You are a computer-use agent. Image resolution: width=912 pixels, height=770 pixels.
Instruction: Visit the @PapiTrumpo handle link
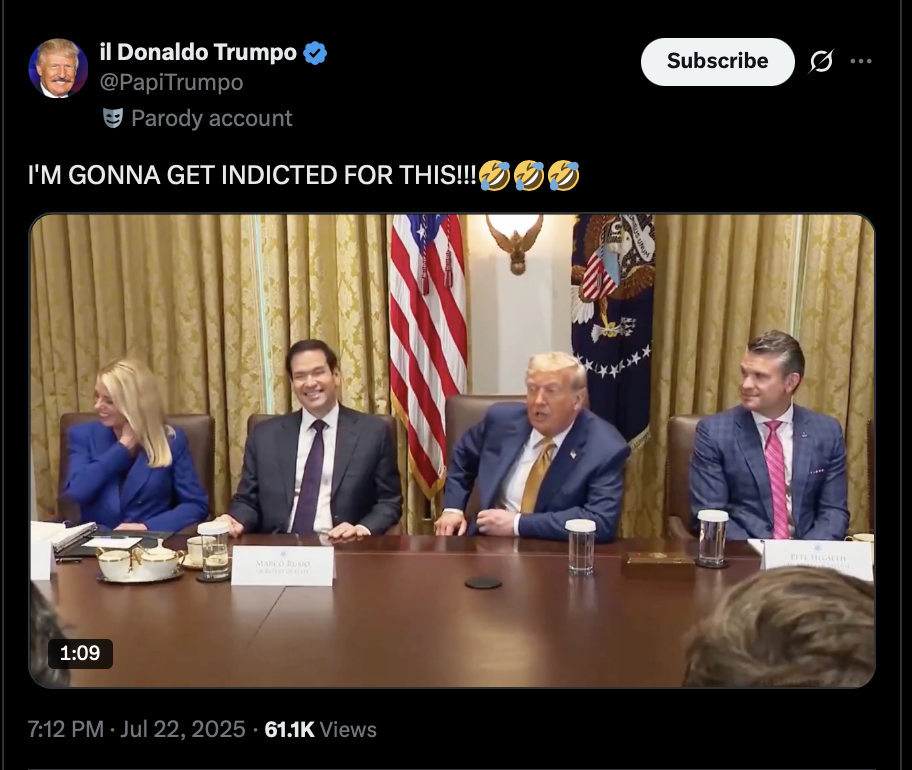point(171,82)
